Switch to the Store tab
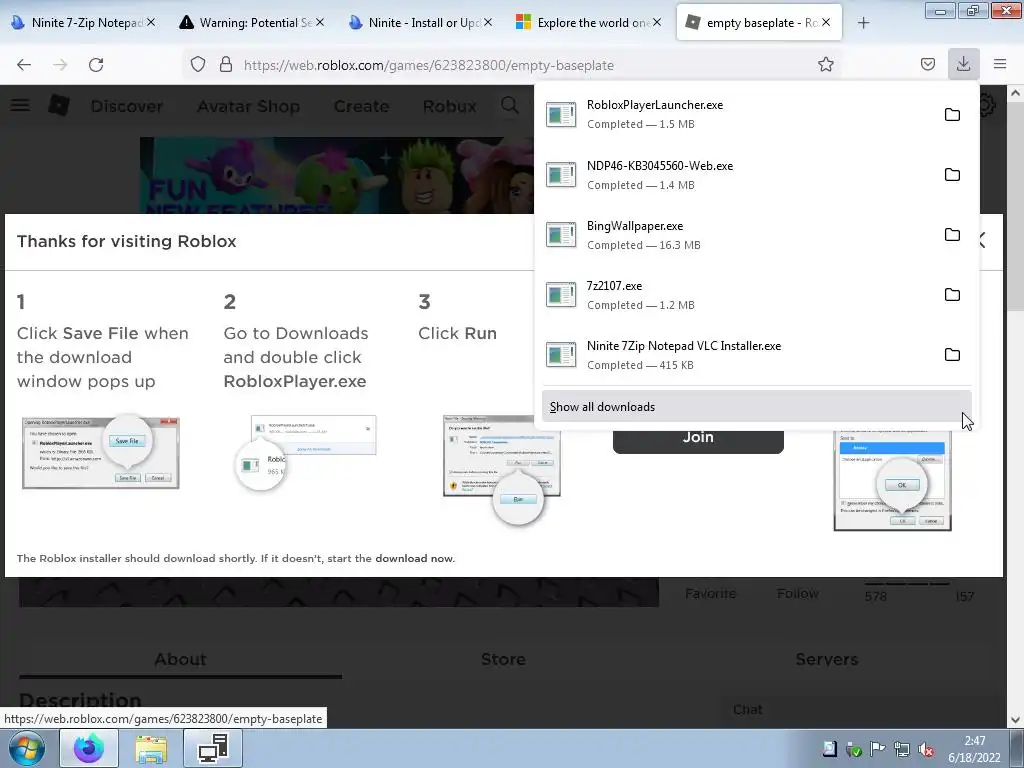Screen dimensions: 1024x768 coord(503,660)
